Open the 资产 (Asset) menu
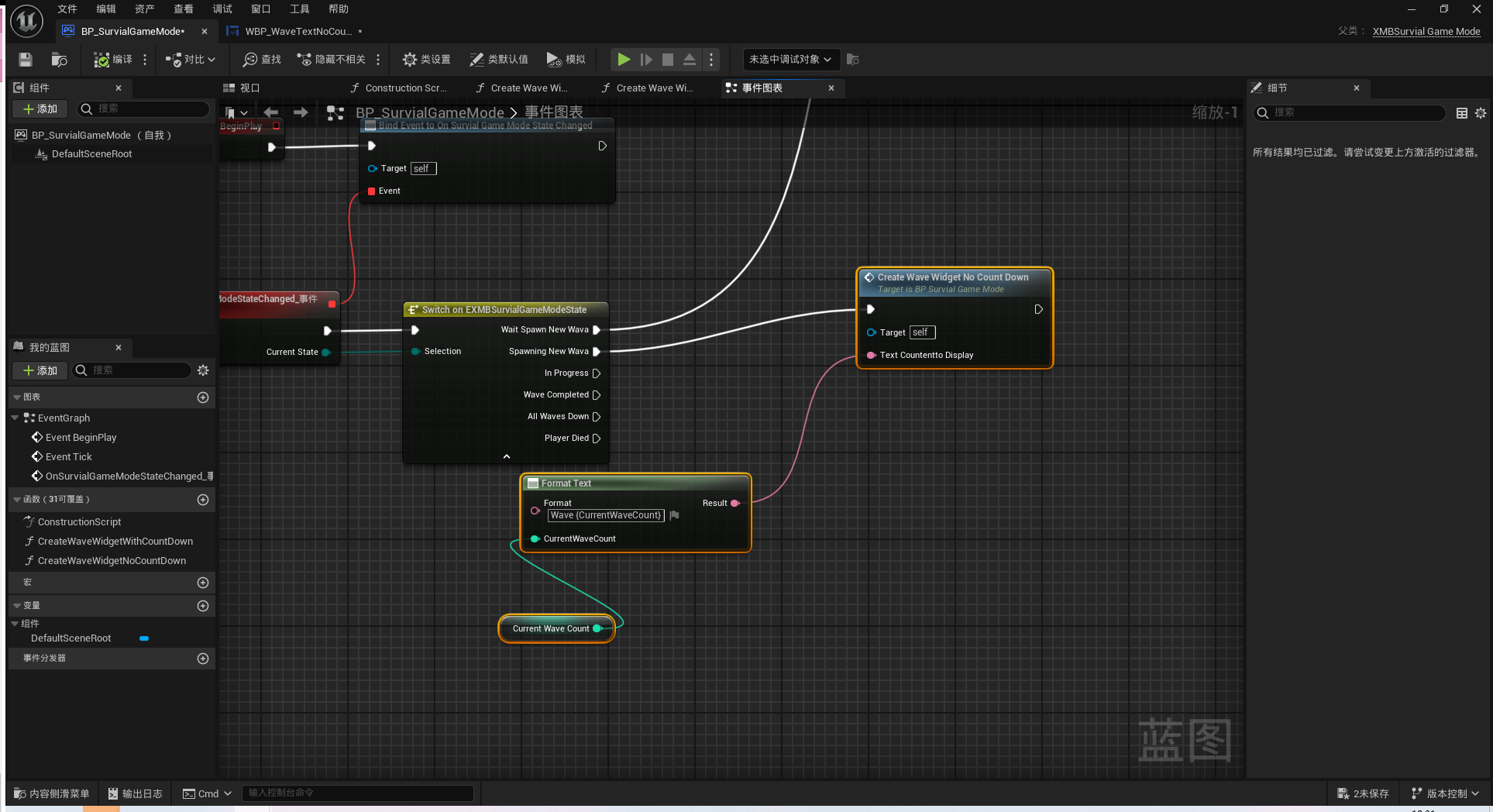 click(145, 9)
